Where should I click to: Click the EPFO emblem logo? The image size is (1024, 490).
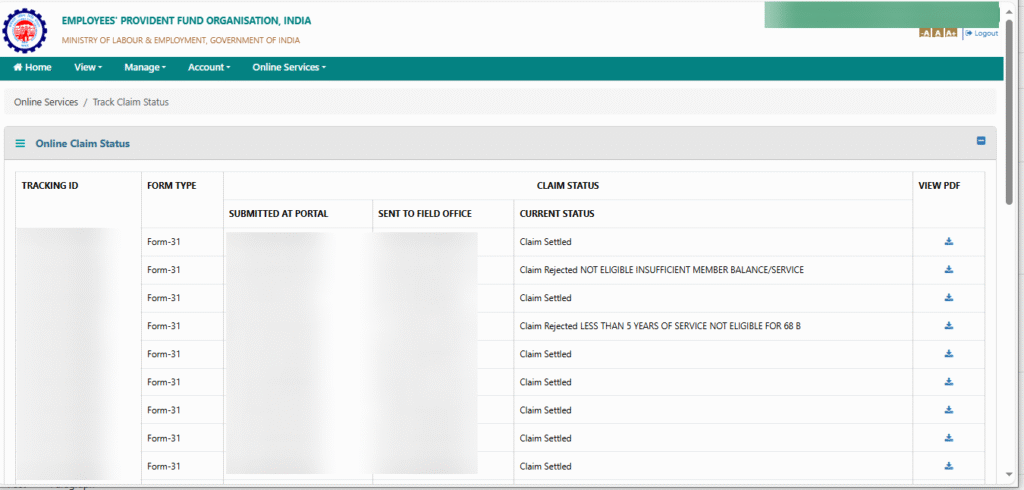pos(25,30)
